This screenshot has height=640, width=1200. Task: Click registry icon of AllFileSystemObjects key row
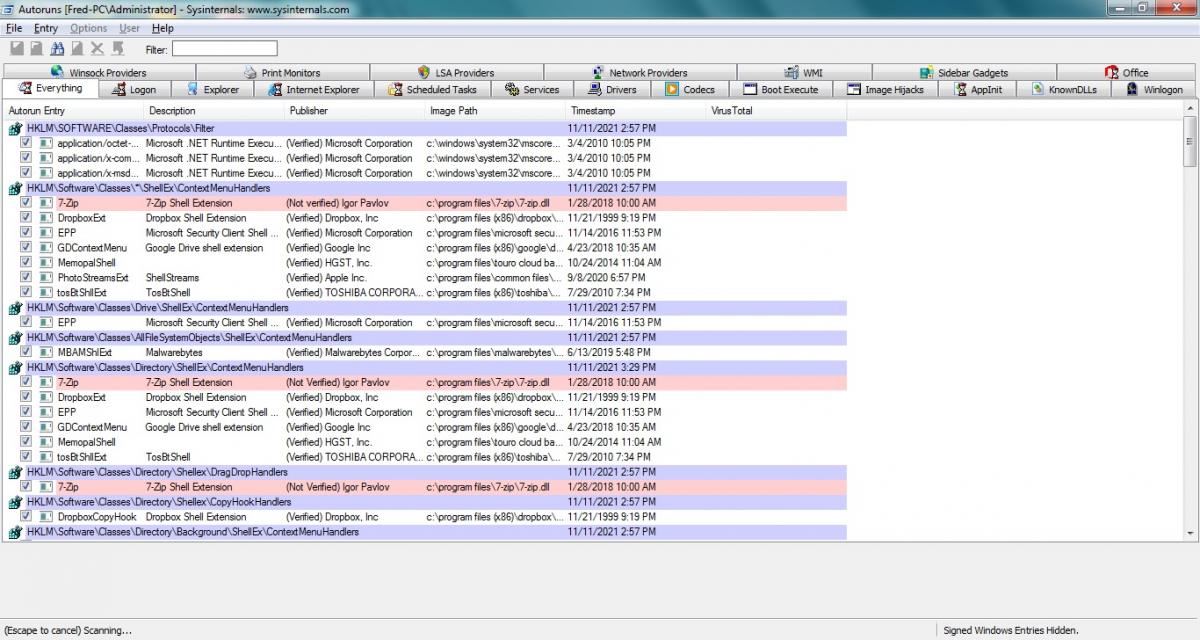tap(15, 338)
